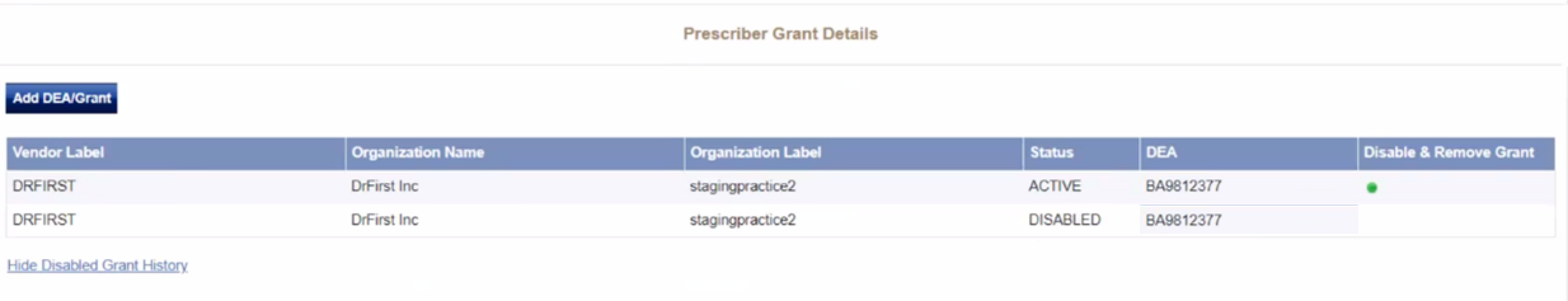The width and height of the screenshot is (1568, 301).
Task: Click DRFIRST in the active grant row
Action: (x=44, y=186)
